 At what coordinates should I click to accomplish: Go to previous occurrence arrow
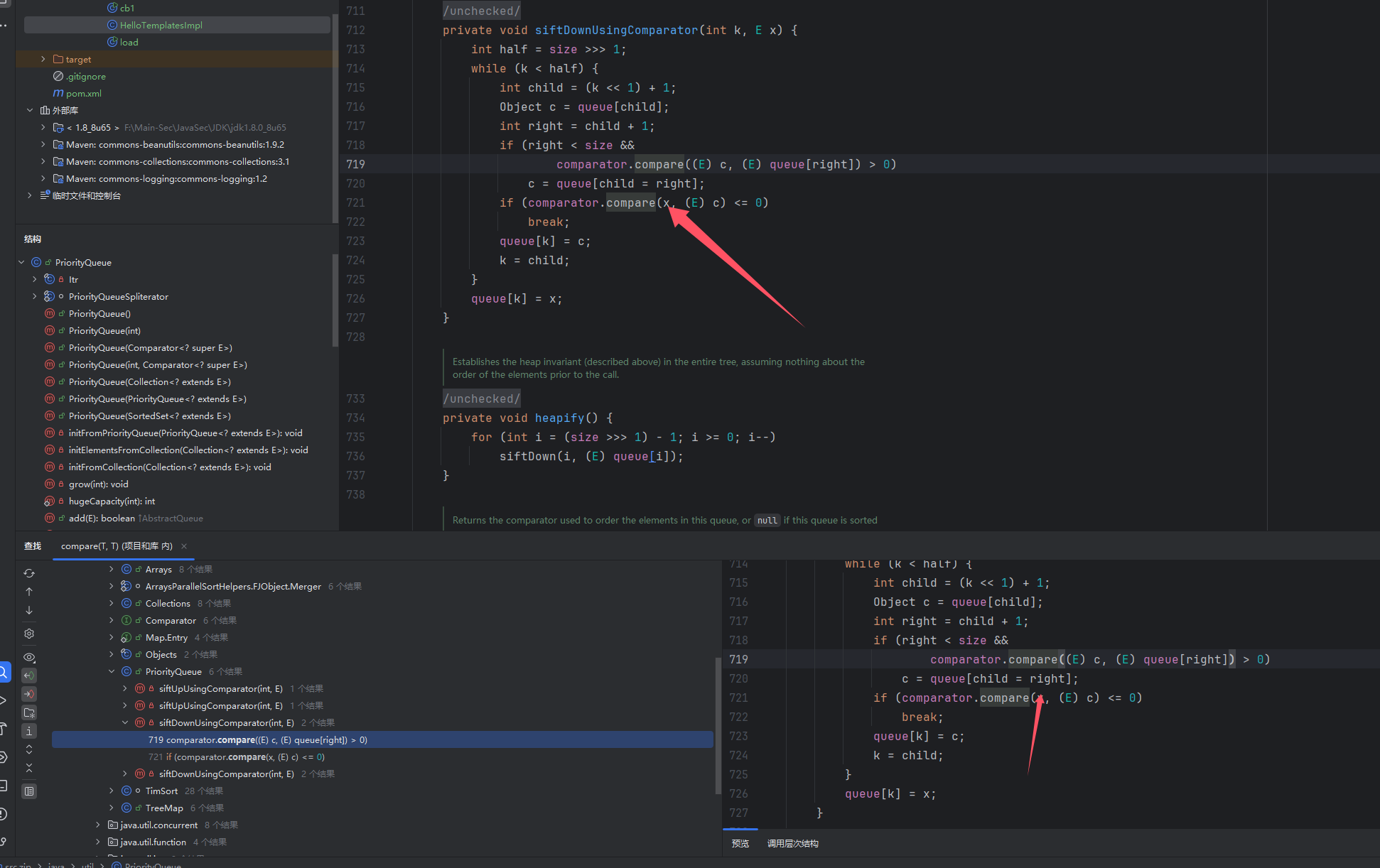tap(29, 592)
